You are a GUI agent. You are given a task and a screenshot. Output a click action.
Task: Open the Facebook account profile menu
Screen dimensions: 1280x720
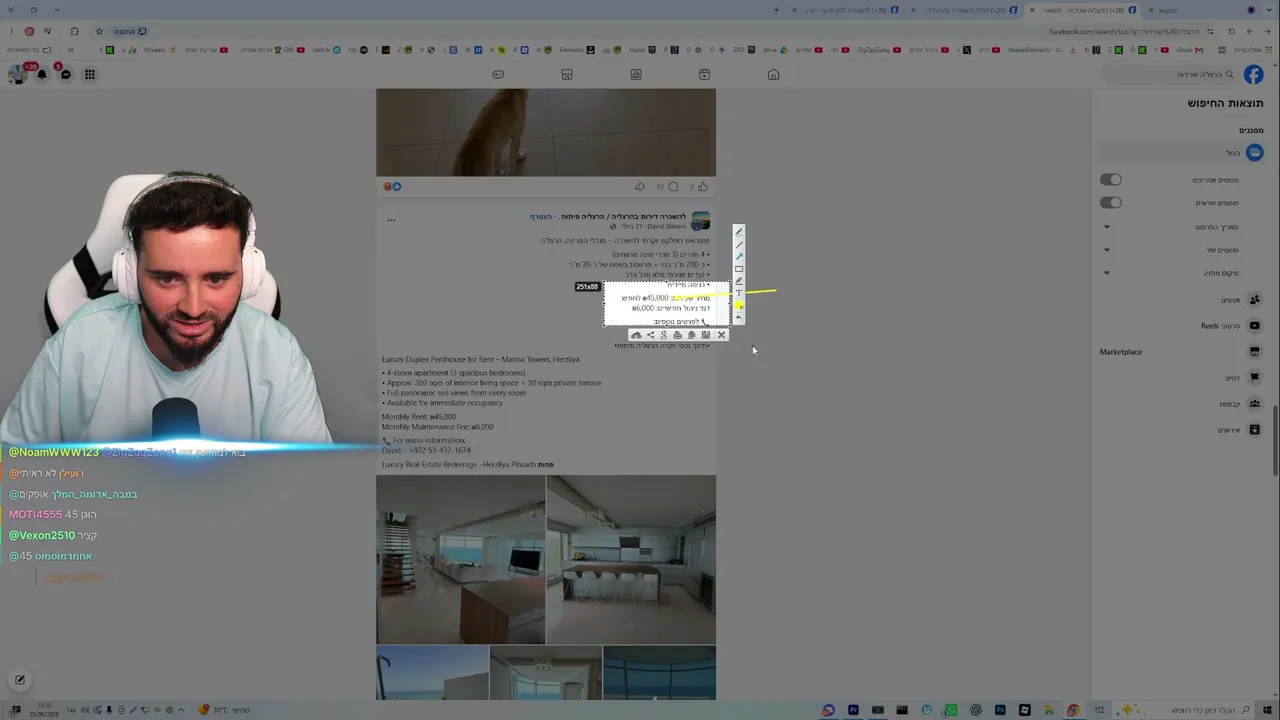click(16, 74)
